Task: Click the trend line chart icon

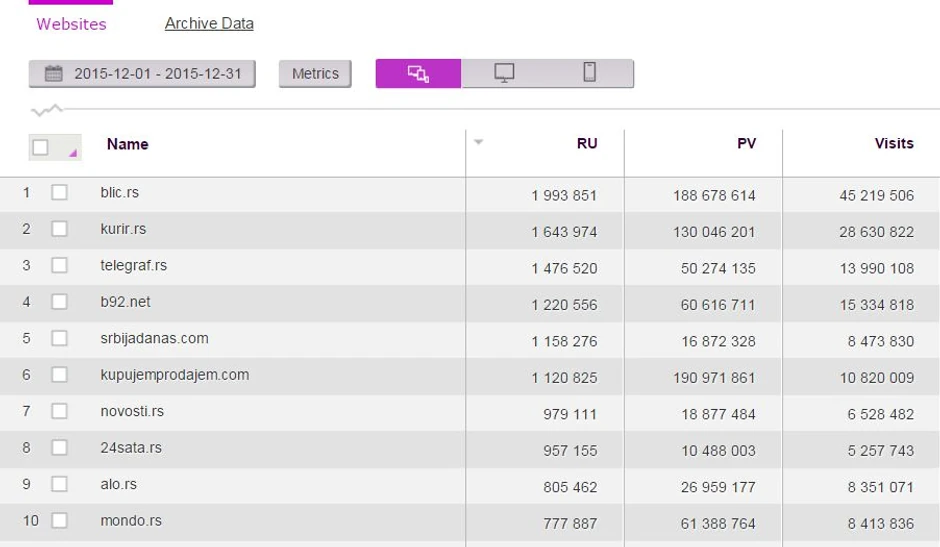Action: click(46, 110)
